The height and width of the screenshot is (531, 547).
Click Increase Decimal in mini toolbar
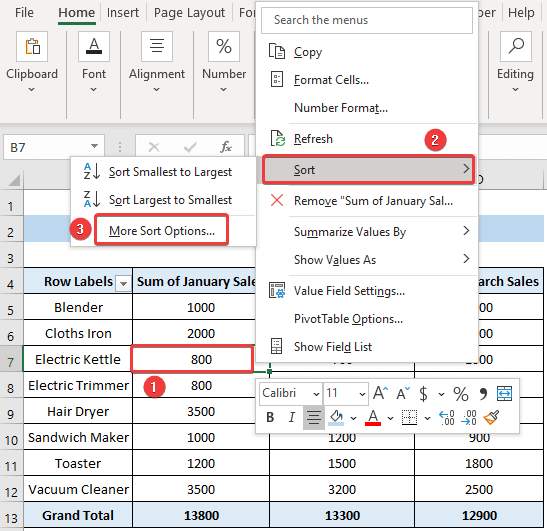coord(447,418)
